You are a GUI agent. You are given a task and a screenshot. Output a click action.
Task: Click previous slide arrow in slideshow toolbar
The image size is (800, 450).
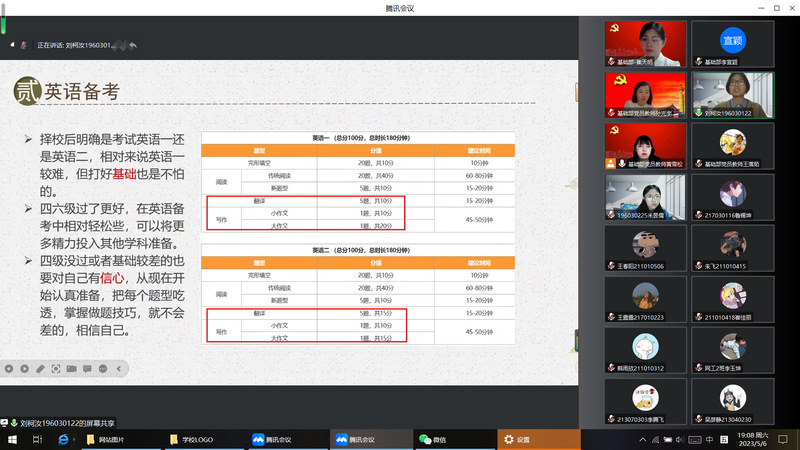[9, 368]
